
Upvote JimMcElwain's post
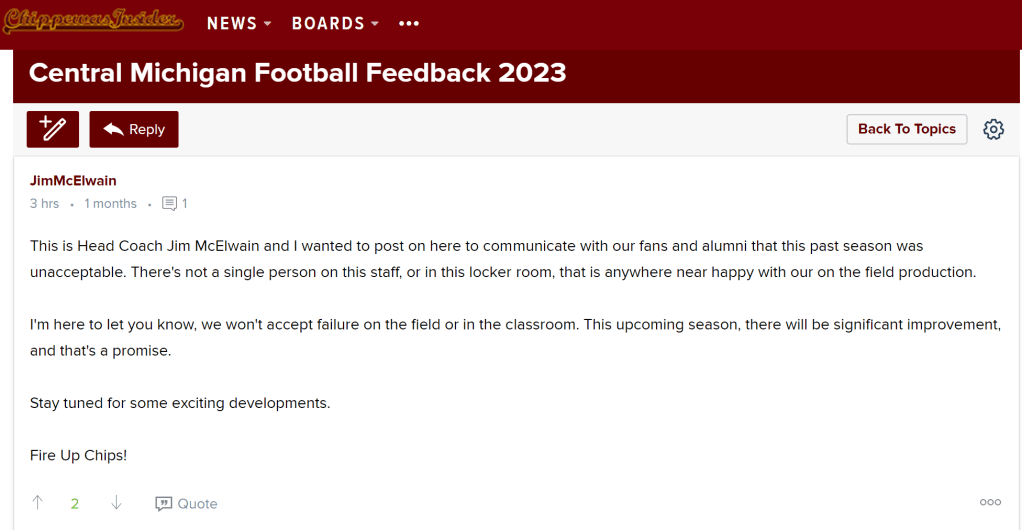[38, 503]
